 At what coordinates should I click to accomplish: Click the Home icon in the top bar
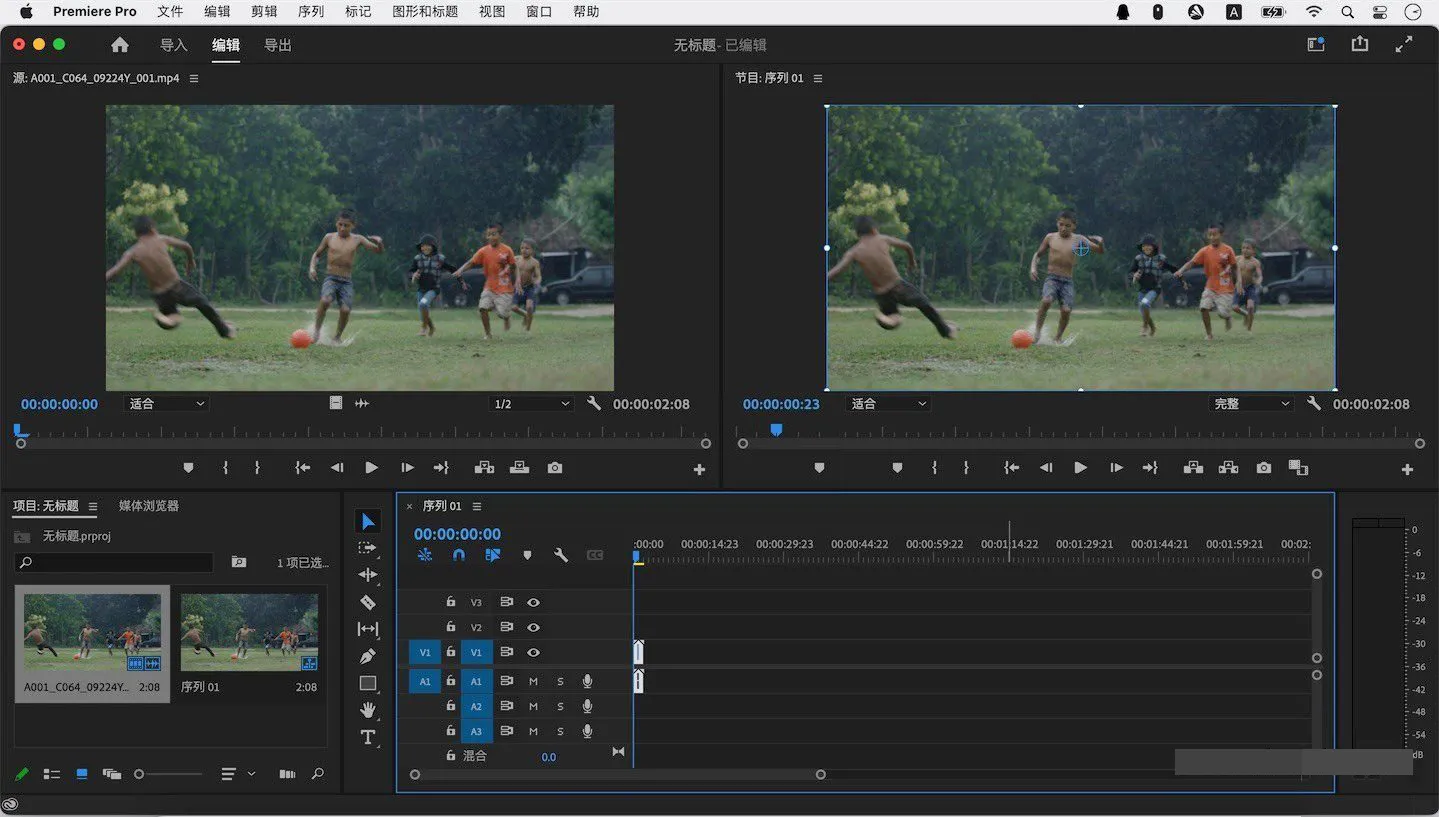[120, 45]
